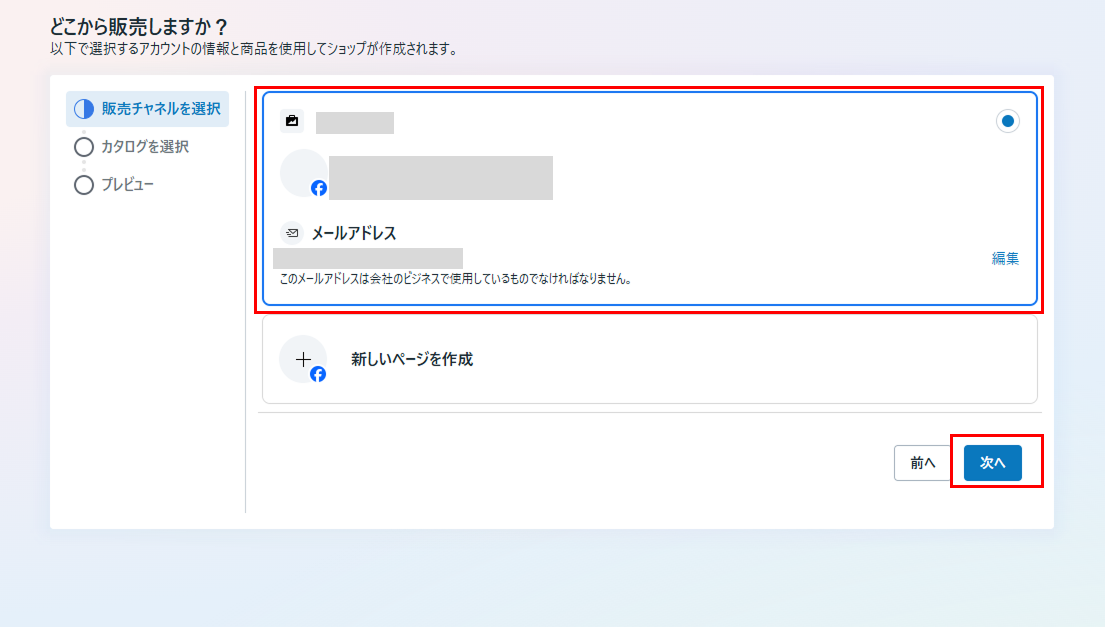Open the 販売チャネルを選択 step
Screen dimensions: 1105x627
(160, 109)
